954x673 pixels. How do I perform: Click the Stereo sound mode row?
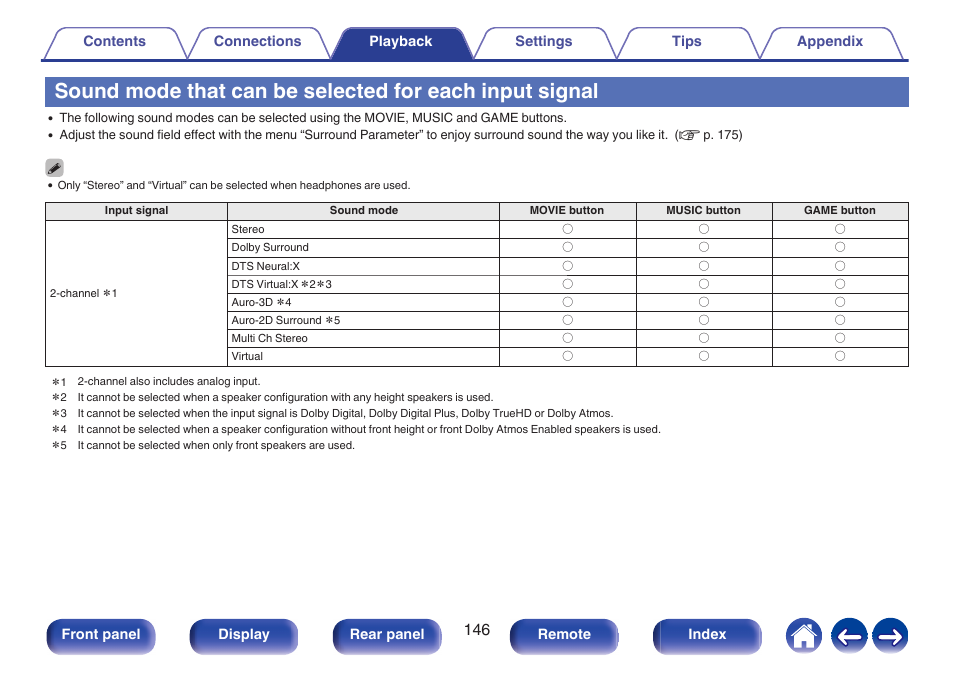[363, 229]
